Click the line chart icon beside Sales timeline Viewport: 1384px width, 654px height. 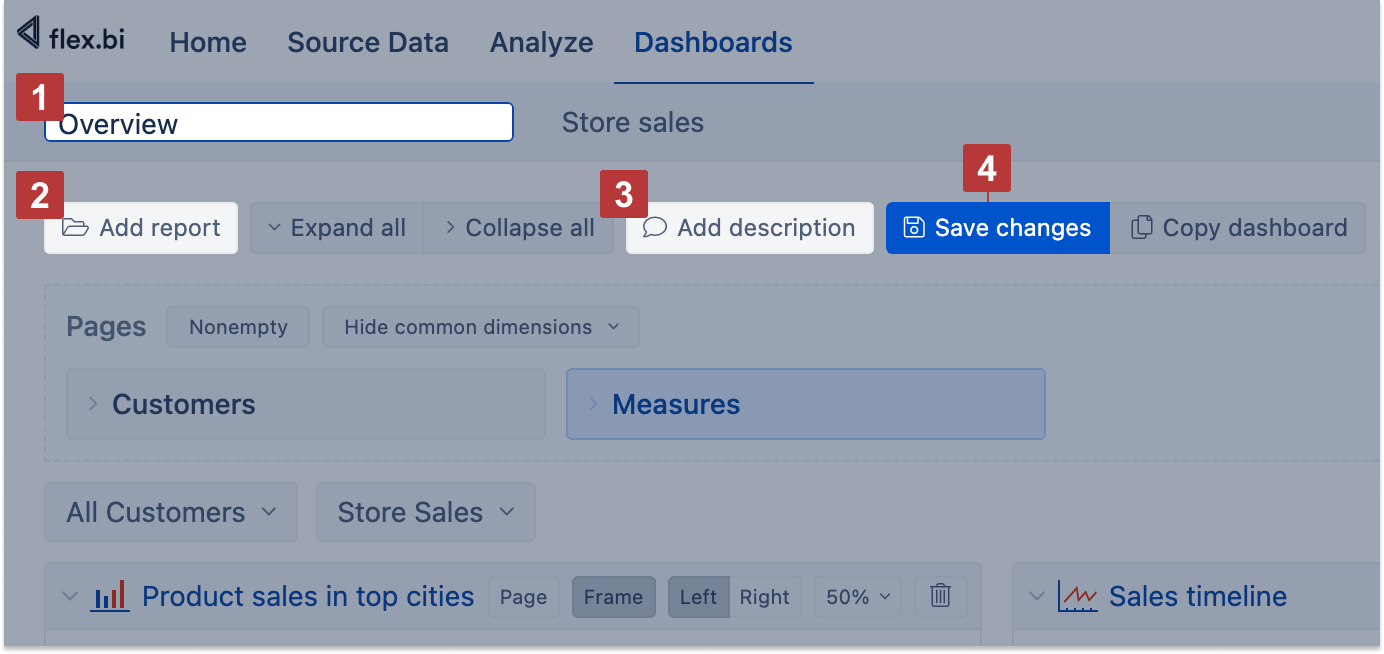tap(1078, 594)
